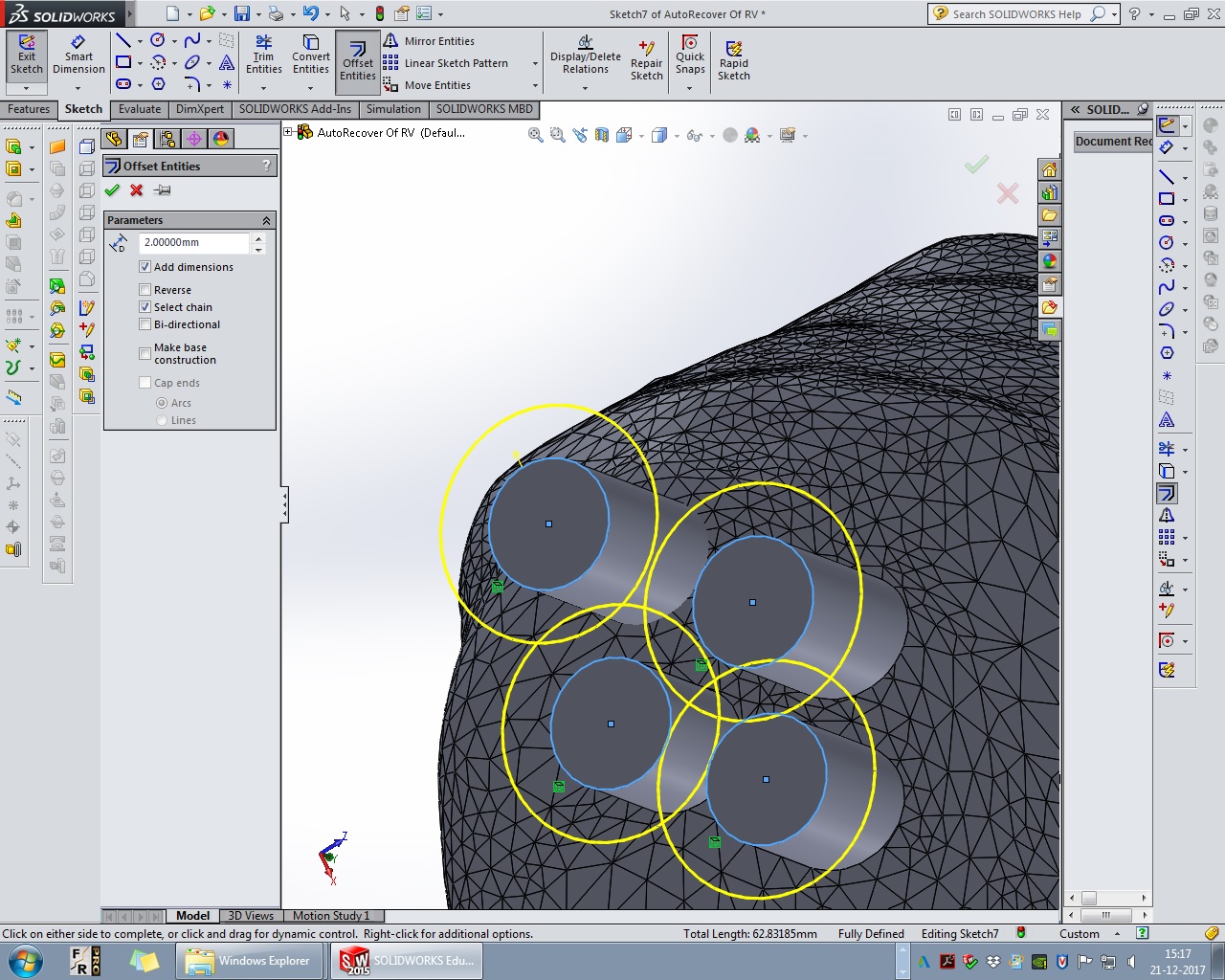Click the Rapid Sketch icon
Screen dimensions: 1225x980
click(x=734, y=59)
